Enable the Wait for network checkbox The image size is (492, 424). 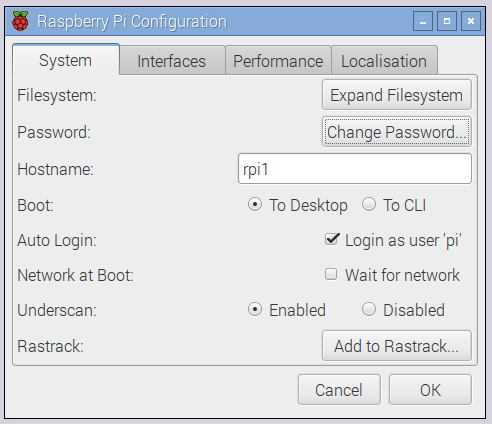[331, 274]
